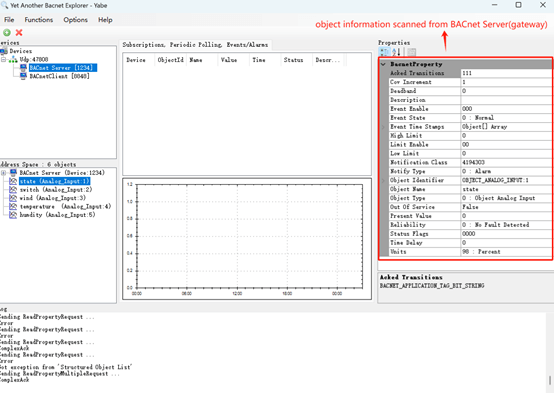The image size is (554, 393).
Task: Collapse the Udp:47808 tree node
Action: (4, 59)
